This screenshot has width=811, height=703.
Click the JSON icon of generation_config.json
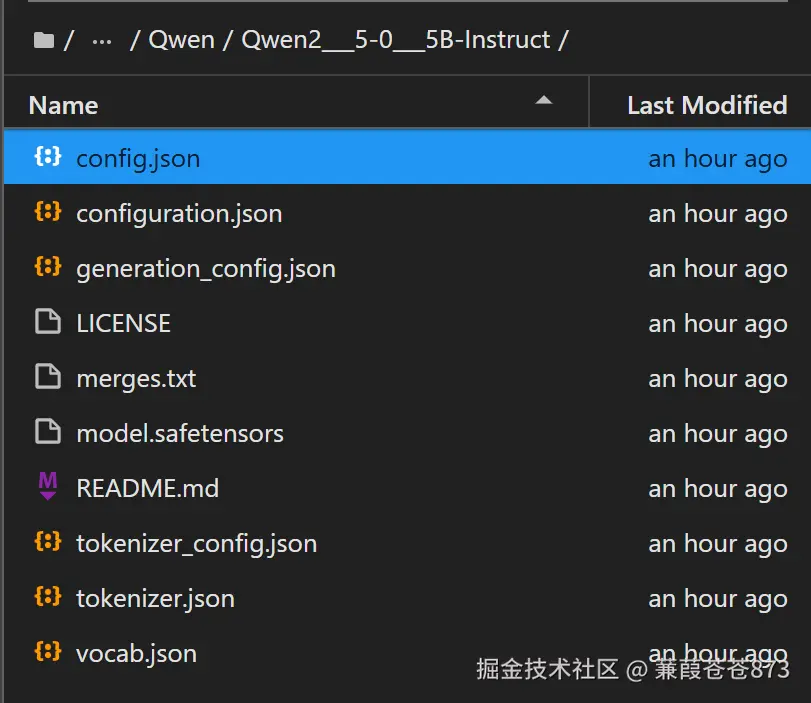pos(48,266)
